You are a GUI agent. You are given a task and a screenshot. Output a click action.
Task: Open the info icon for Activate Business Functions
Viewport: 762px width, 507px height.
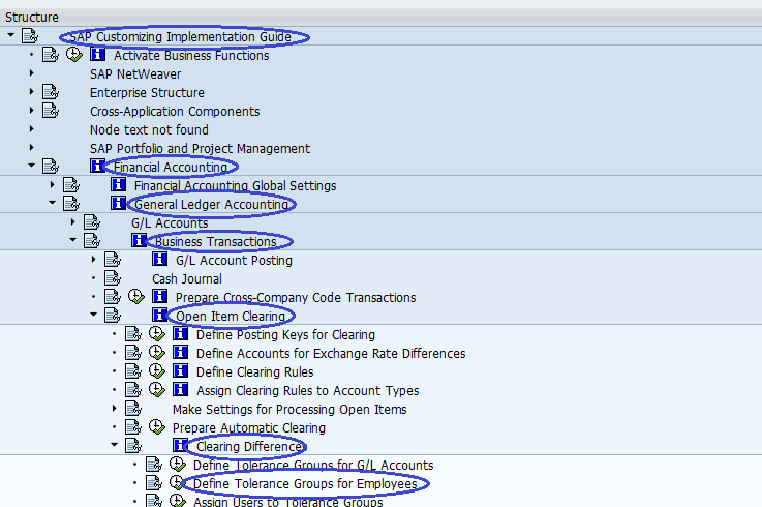(x=98, y=54)
